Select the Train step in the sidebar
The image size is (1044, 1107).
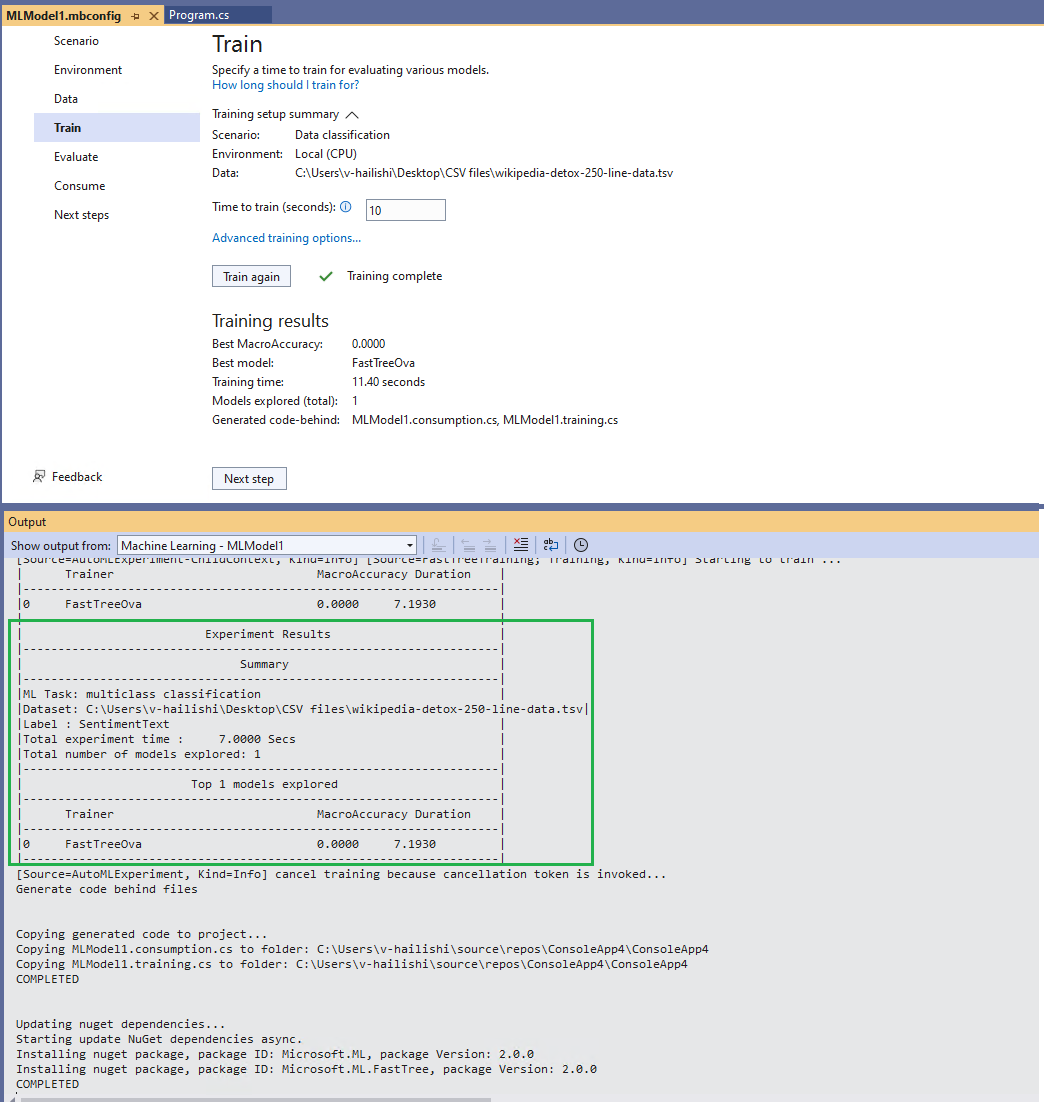coord(67,127)
